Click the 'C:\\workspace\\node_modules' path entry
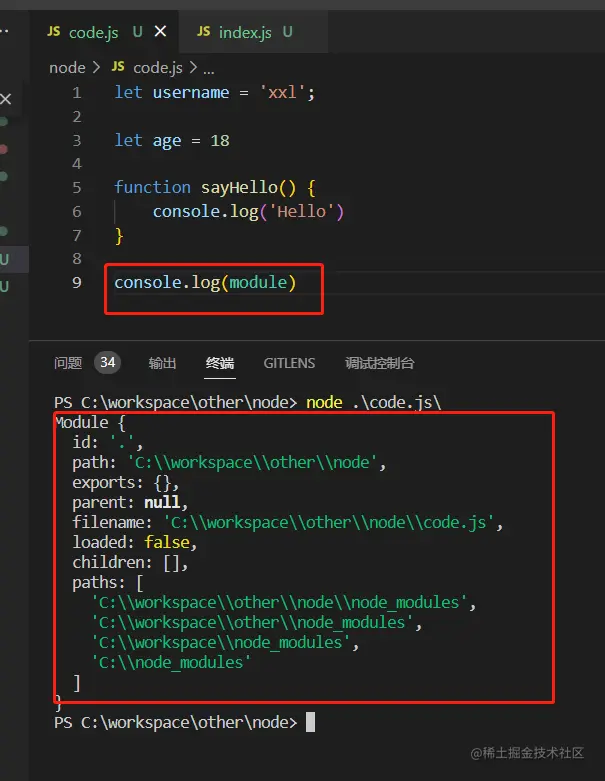This screenshot has width=605, height=781. point(220,643)
